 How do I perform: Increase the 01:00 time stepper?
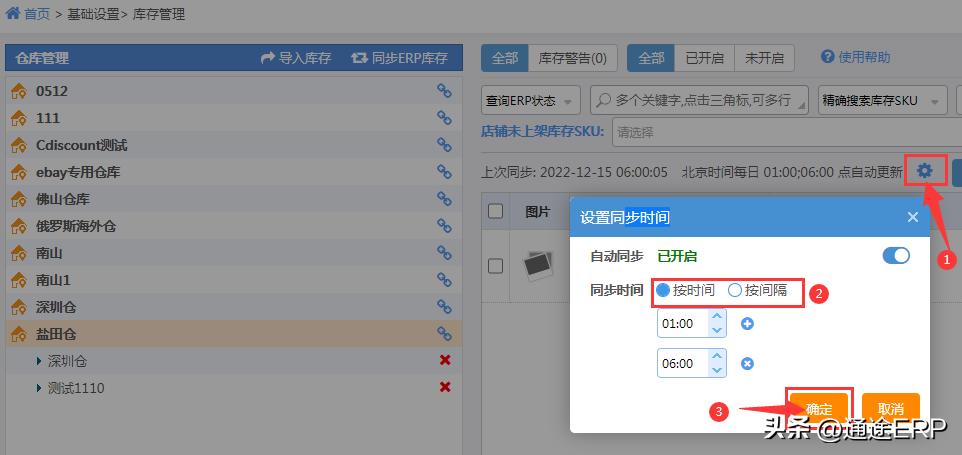[716, 316]
